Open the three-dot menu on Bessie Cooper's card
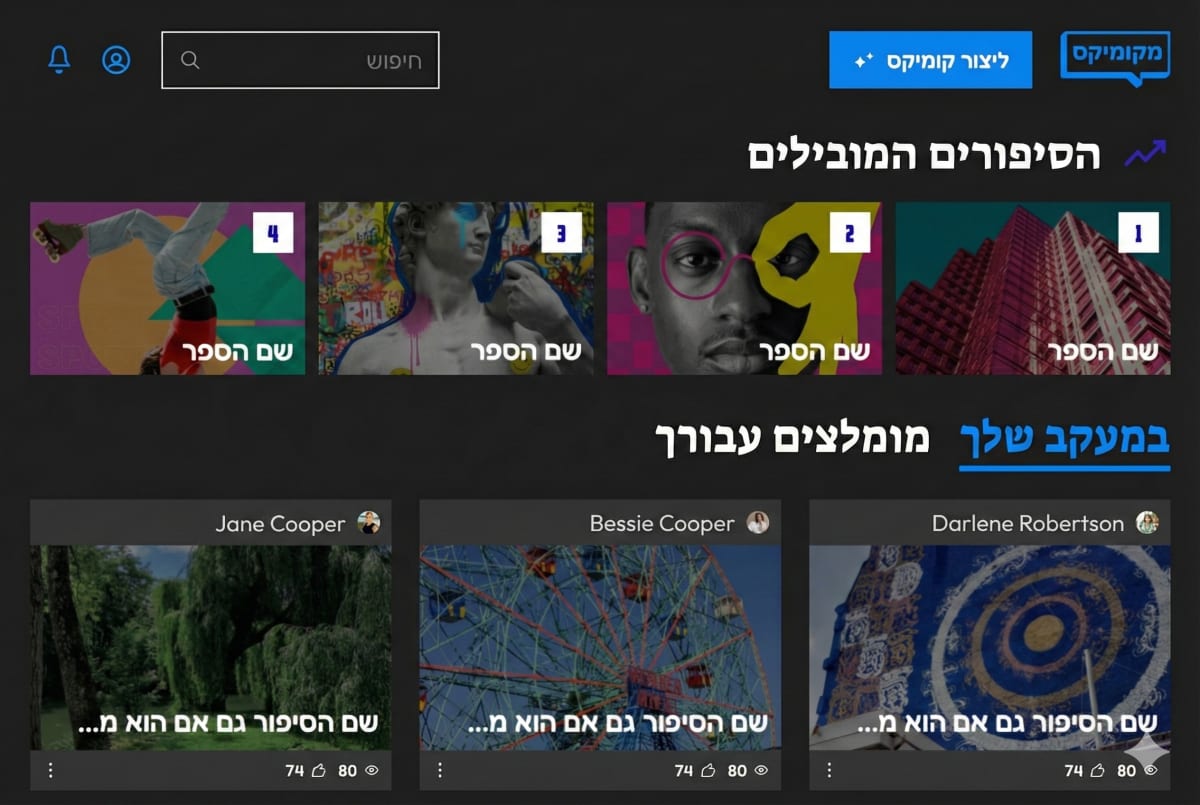 click(438, 771)
